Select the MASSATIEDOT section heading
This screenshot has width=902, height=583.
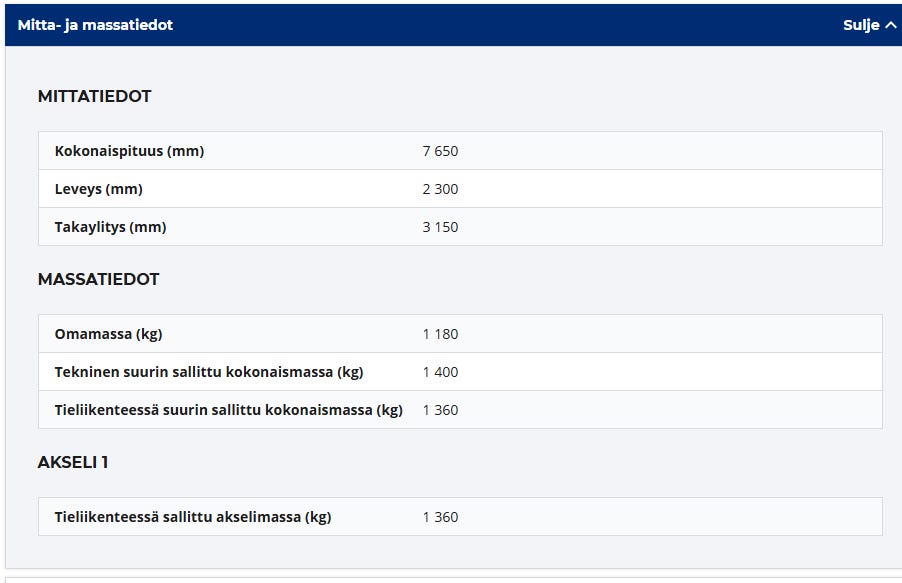coord(98,279)
